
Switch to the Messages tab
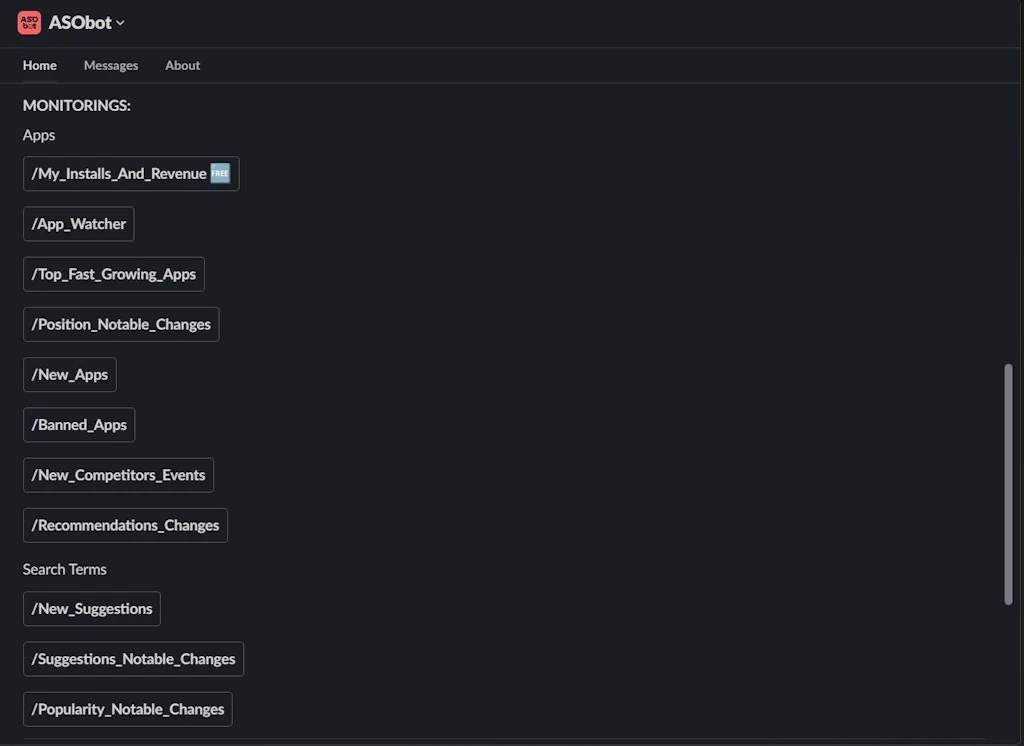110,65
